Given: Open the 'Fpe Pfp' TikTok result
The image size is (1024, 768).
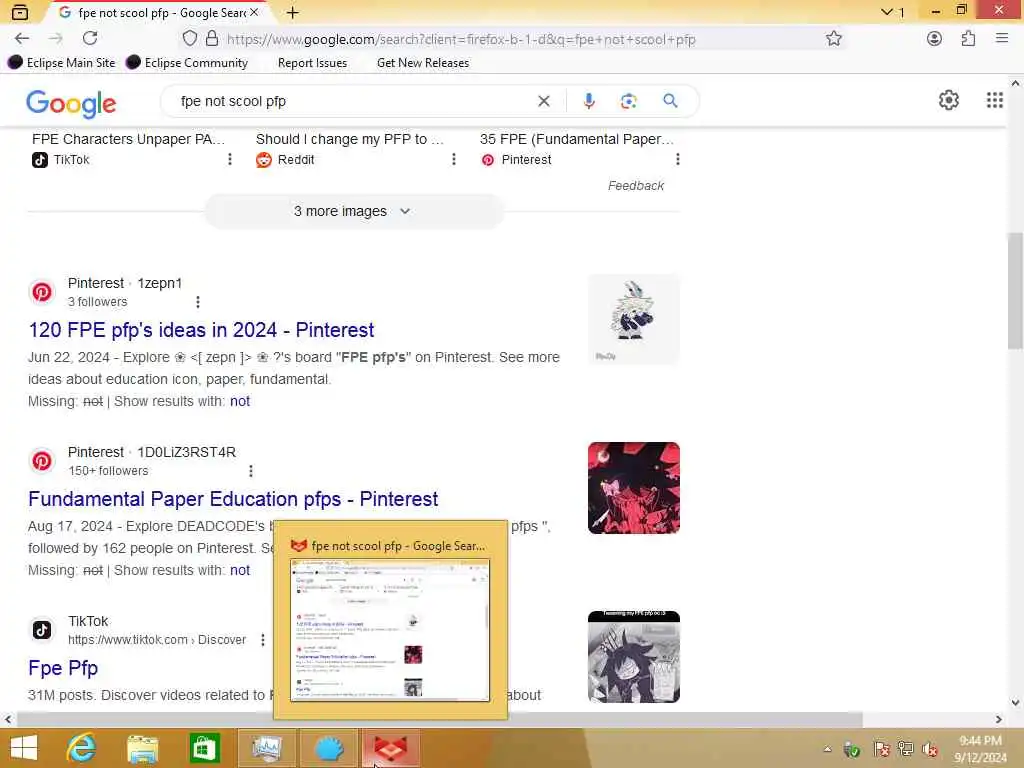Looking at the screenshot, I should click(63, 668).
